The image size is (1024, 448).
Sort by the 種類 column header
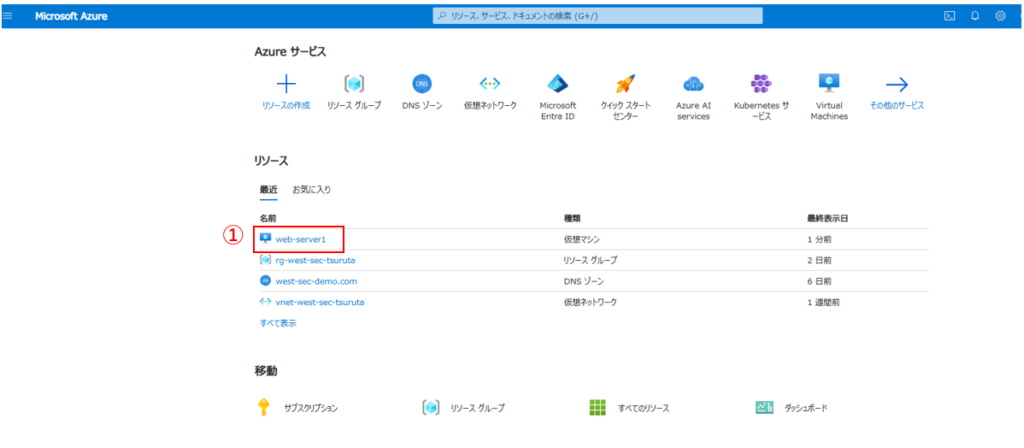click(x=572, y=218)
